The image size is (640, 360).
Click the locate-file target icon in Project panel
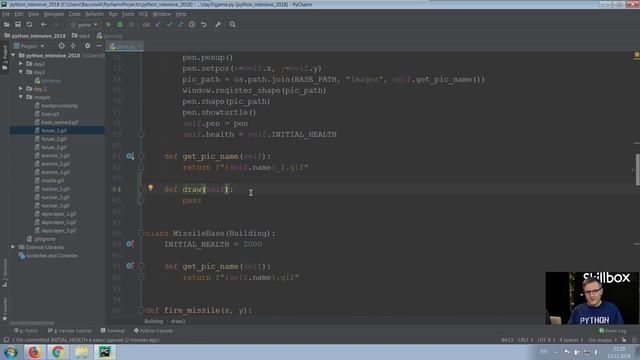coord(61,46)
